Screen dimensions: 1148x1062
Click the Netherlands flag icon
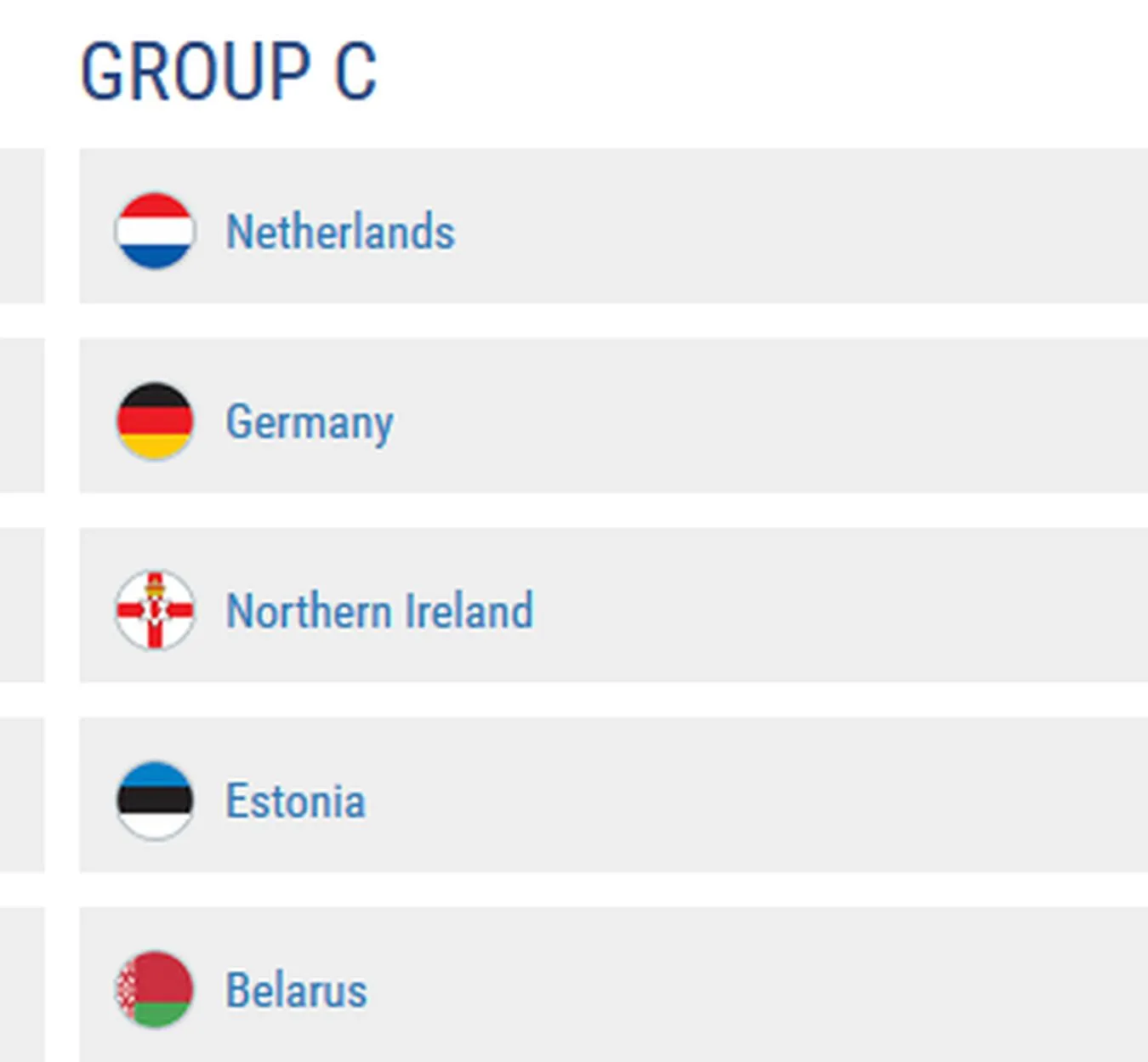point(155,231)
